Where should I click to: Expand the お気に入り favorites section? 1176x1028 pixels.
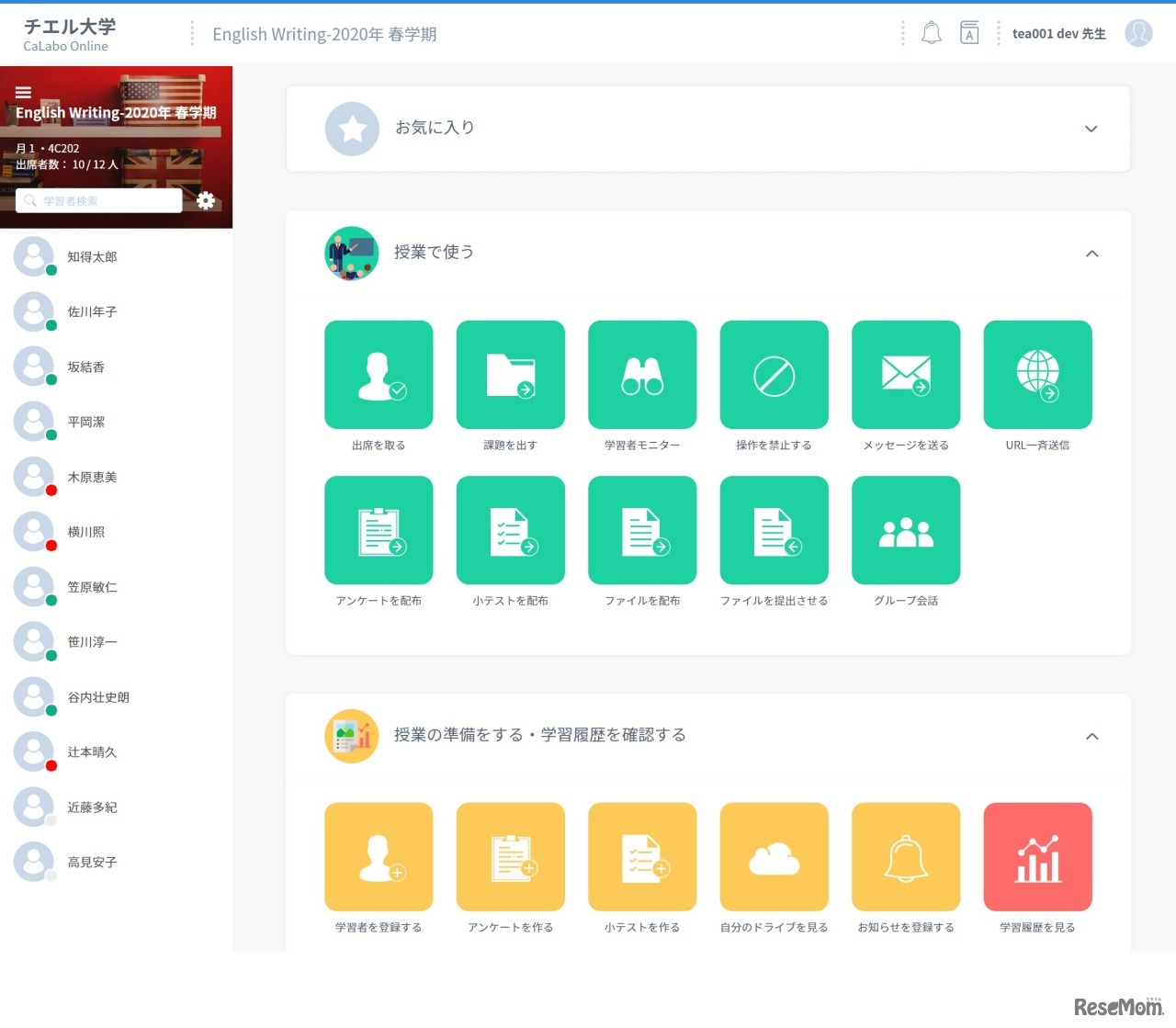1091,129
